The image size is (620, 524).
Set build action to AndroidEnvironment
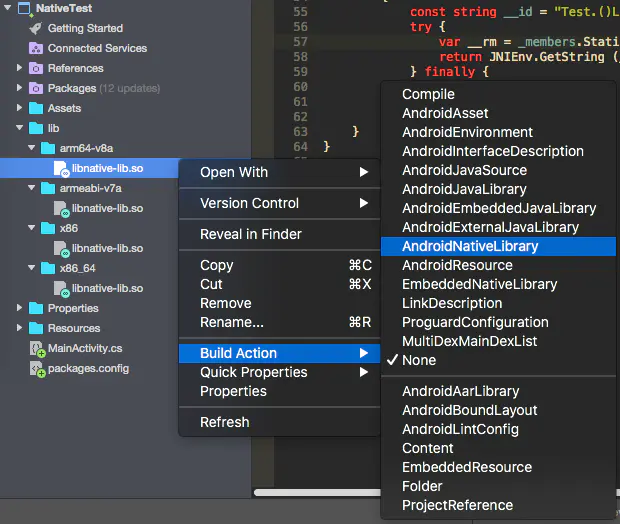498,132
